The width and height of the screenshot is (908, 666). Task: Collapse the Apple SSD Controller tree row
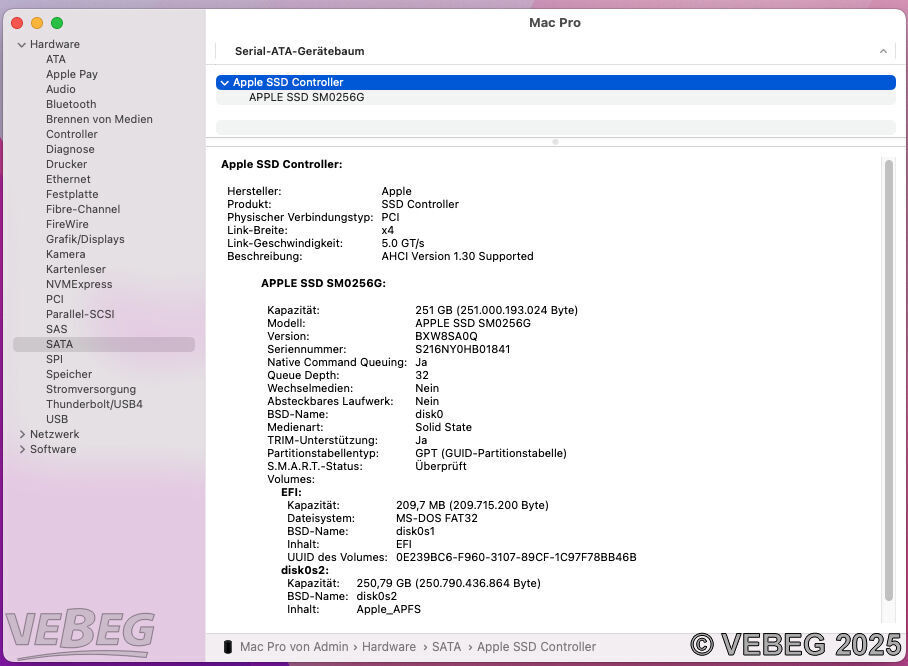pos(225,83)
